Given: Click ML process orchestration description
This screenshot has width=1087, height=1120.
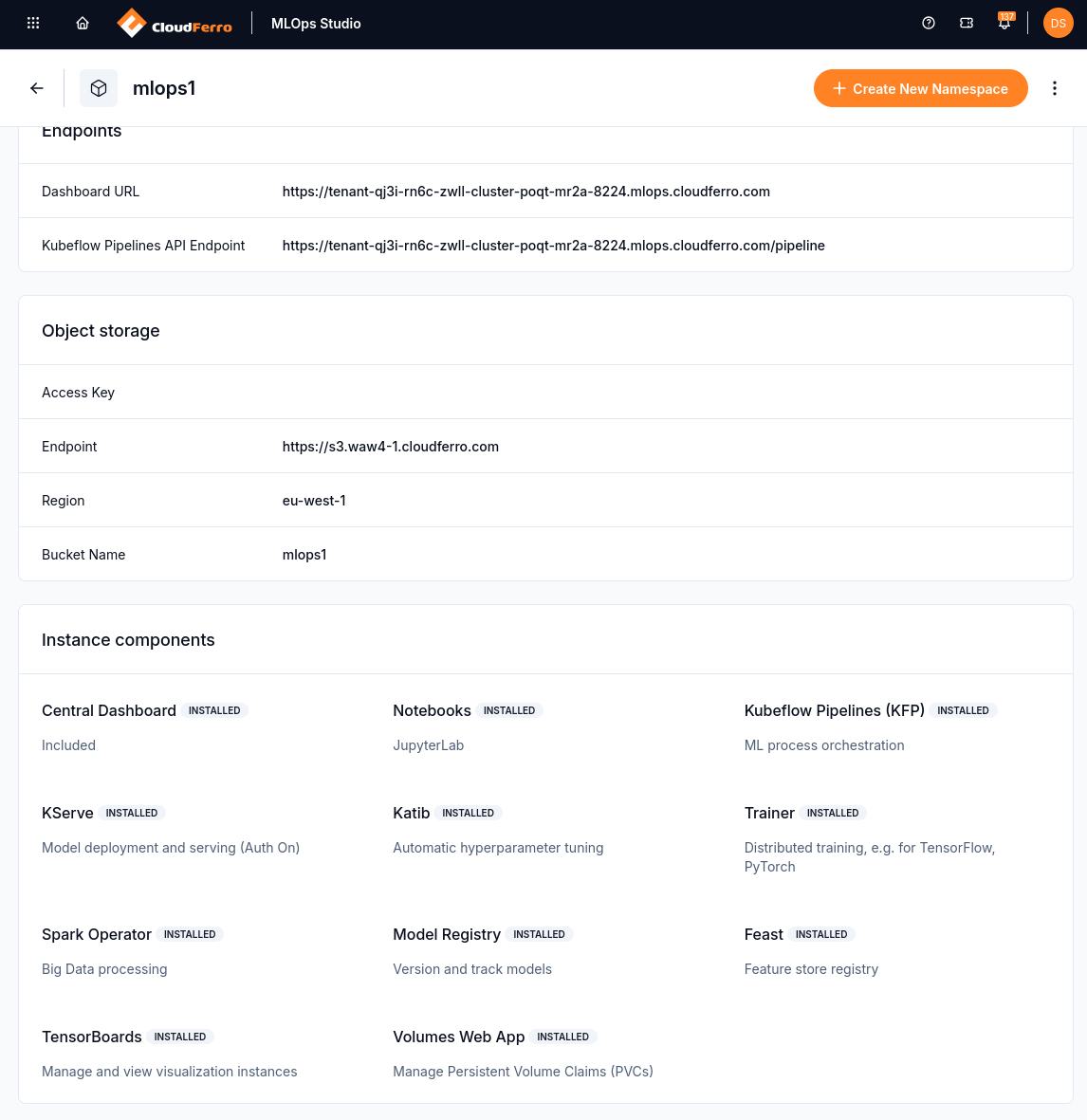Looking at the screenshot, I should pos(824,745).
